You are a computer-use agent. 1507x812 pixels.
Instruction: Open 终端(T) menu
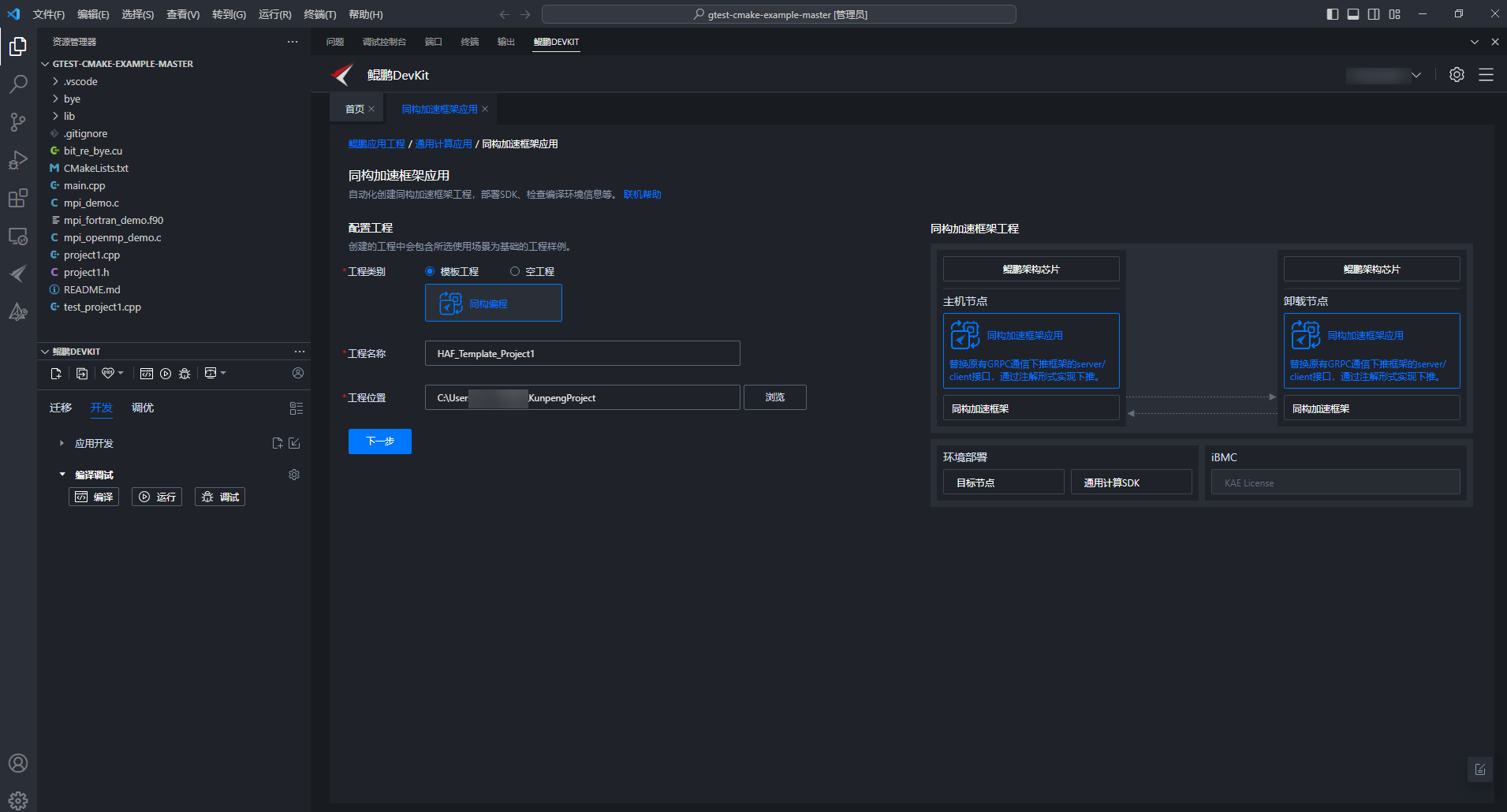coord(320,14)
